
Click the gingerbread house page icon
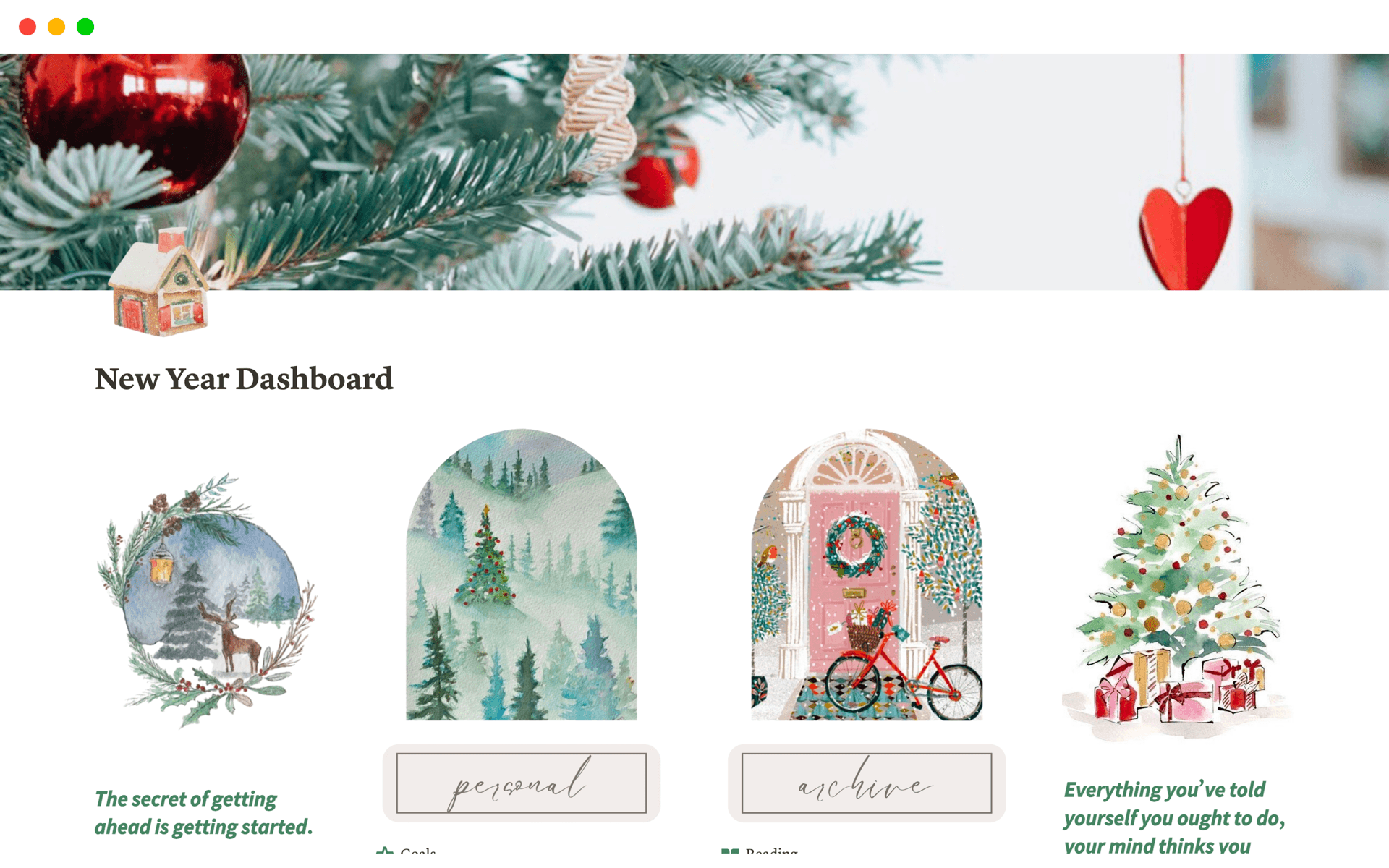pos(159,282)
